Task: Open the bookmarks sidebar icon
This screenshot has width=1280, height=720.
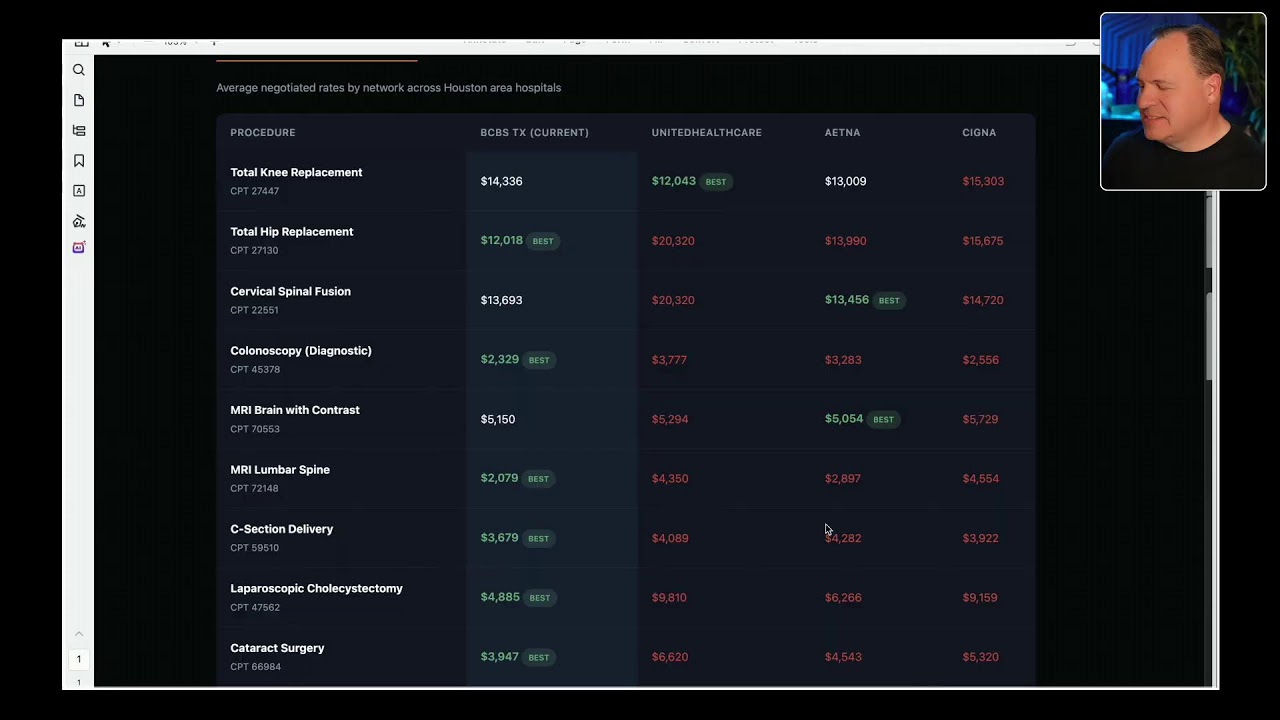Action: click(x=79, y=161)
